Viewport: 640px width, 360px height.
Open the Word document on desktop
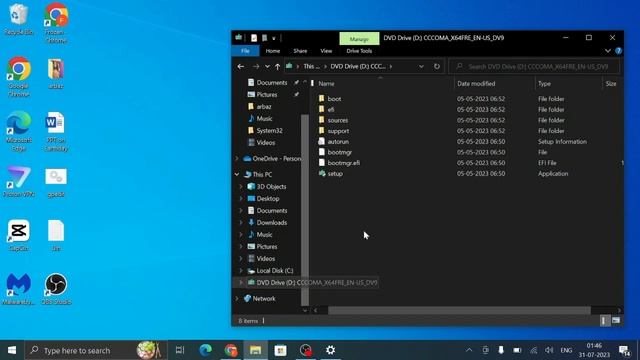(56, 131)
